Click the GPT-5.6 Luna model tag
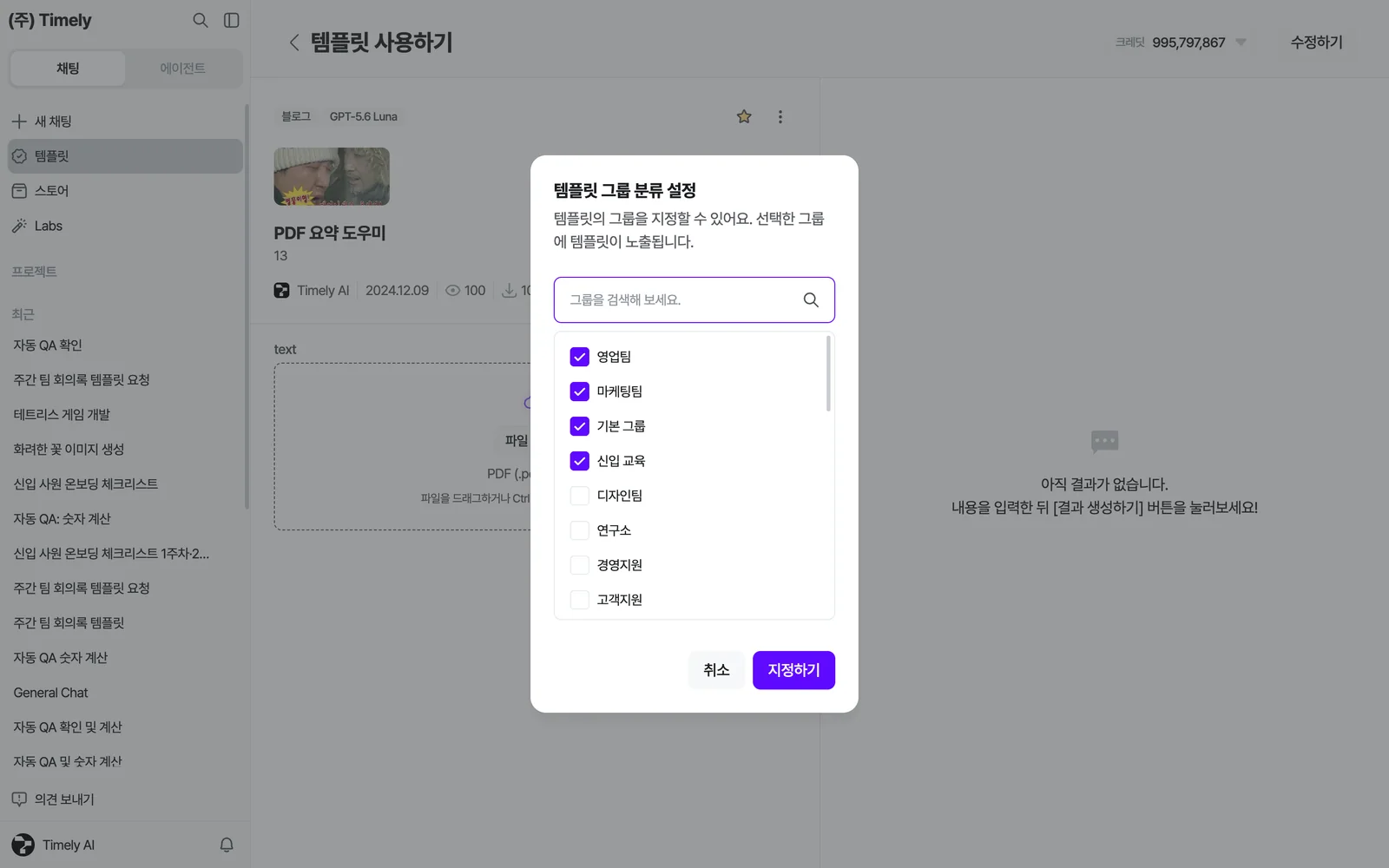1389x868 pixels. pyautogui.click(x=364, y=116)
